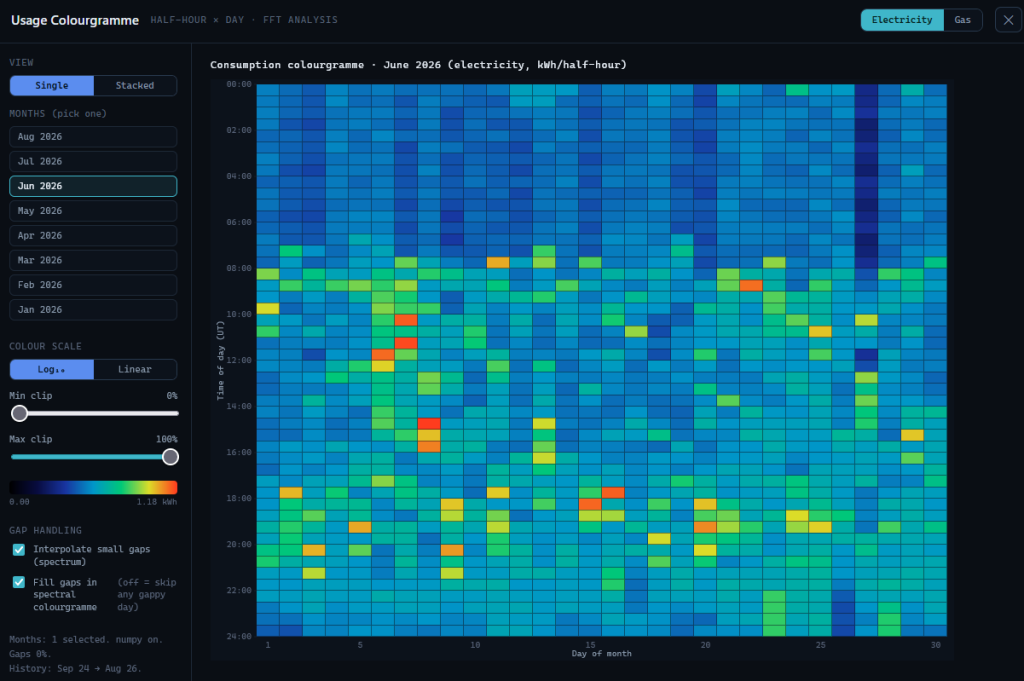Toggle Fill gaps in spectral colourgramme
The height and width of the screenshot is (681, 1024).
tap(19, 582)
